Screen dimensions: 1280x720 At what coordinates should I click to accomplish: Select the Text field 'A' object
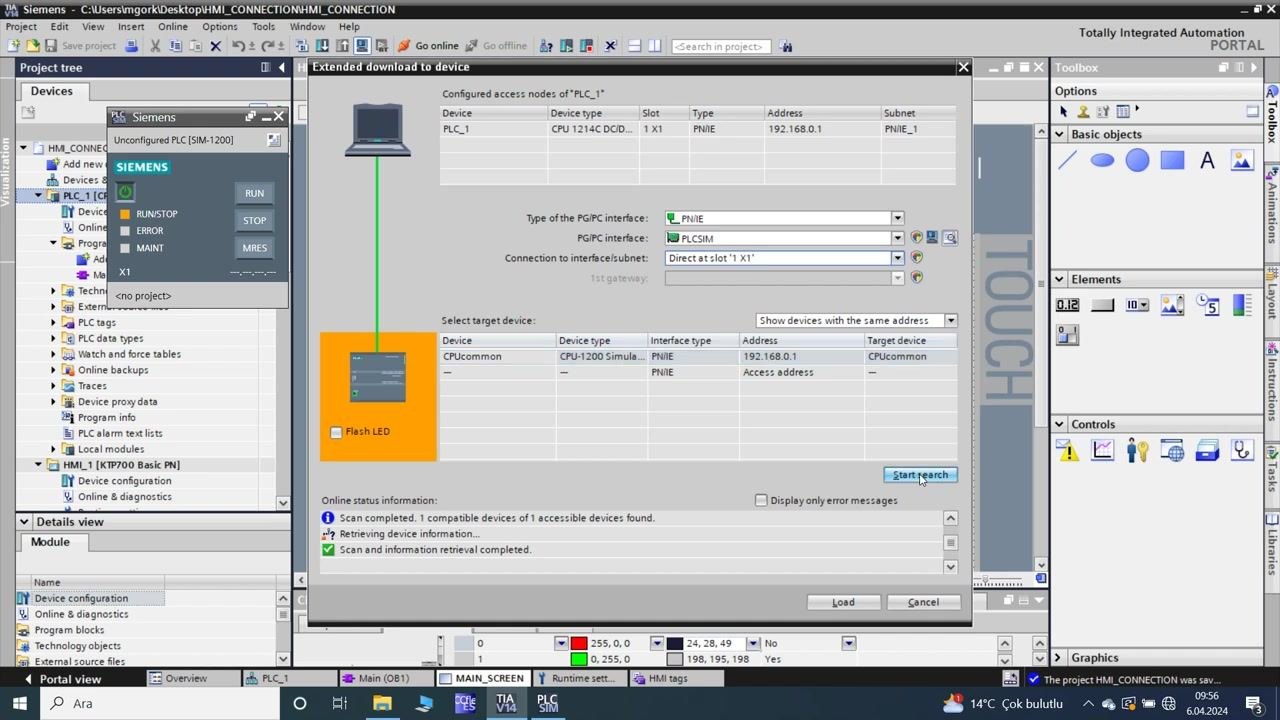[x=1207, y=160]
